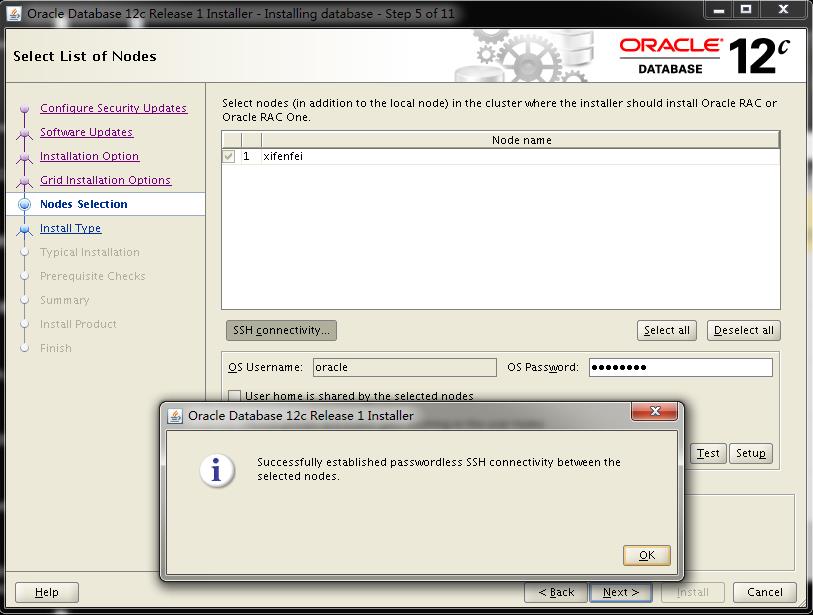Click the Java icon in dialog title bar
Image resolution: width=813 pixels, height=615 pixels.
pos(175,416)
